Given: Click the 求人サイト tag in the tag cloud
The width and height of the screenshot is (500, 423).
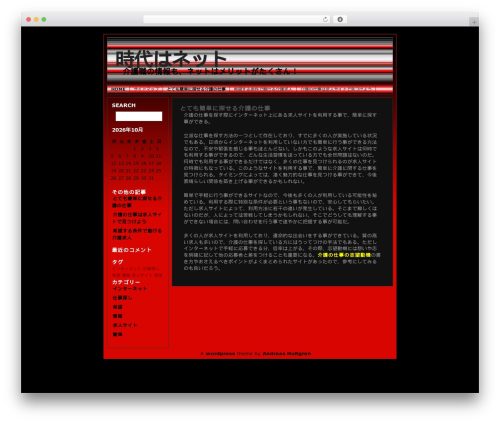Looking at the screenshot, I should [x=142, y=275].
